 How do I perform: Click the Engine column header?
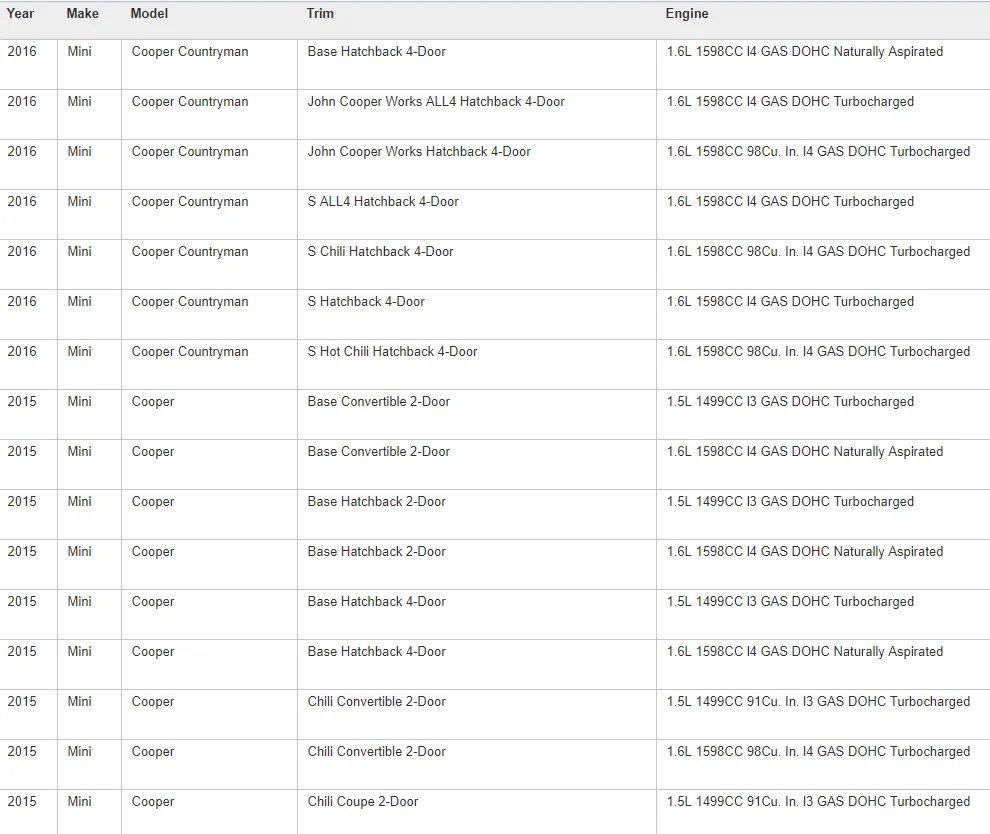pyautogui.click(x=686, y=14)
